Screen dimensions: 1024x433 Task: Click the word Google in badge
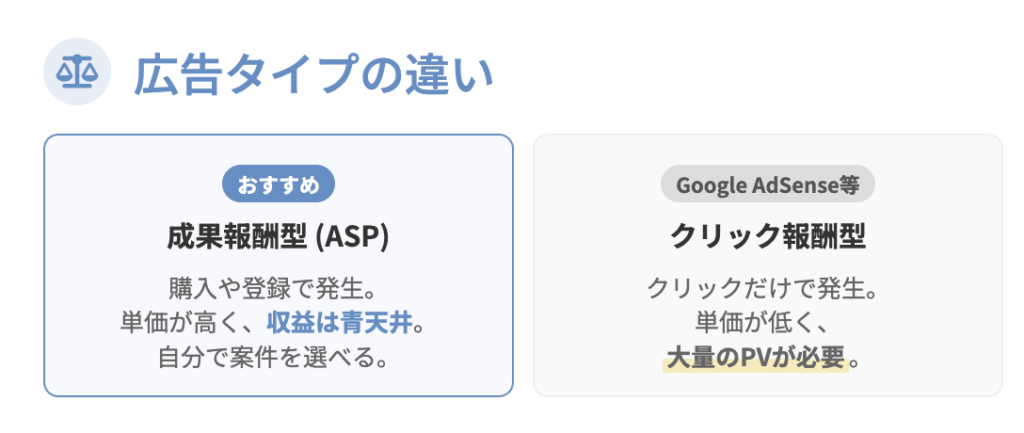click(708, 184)
